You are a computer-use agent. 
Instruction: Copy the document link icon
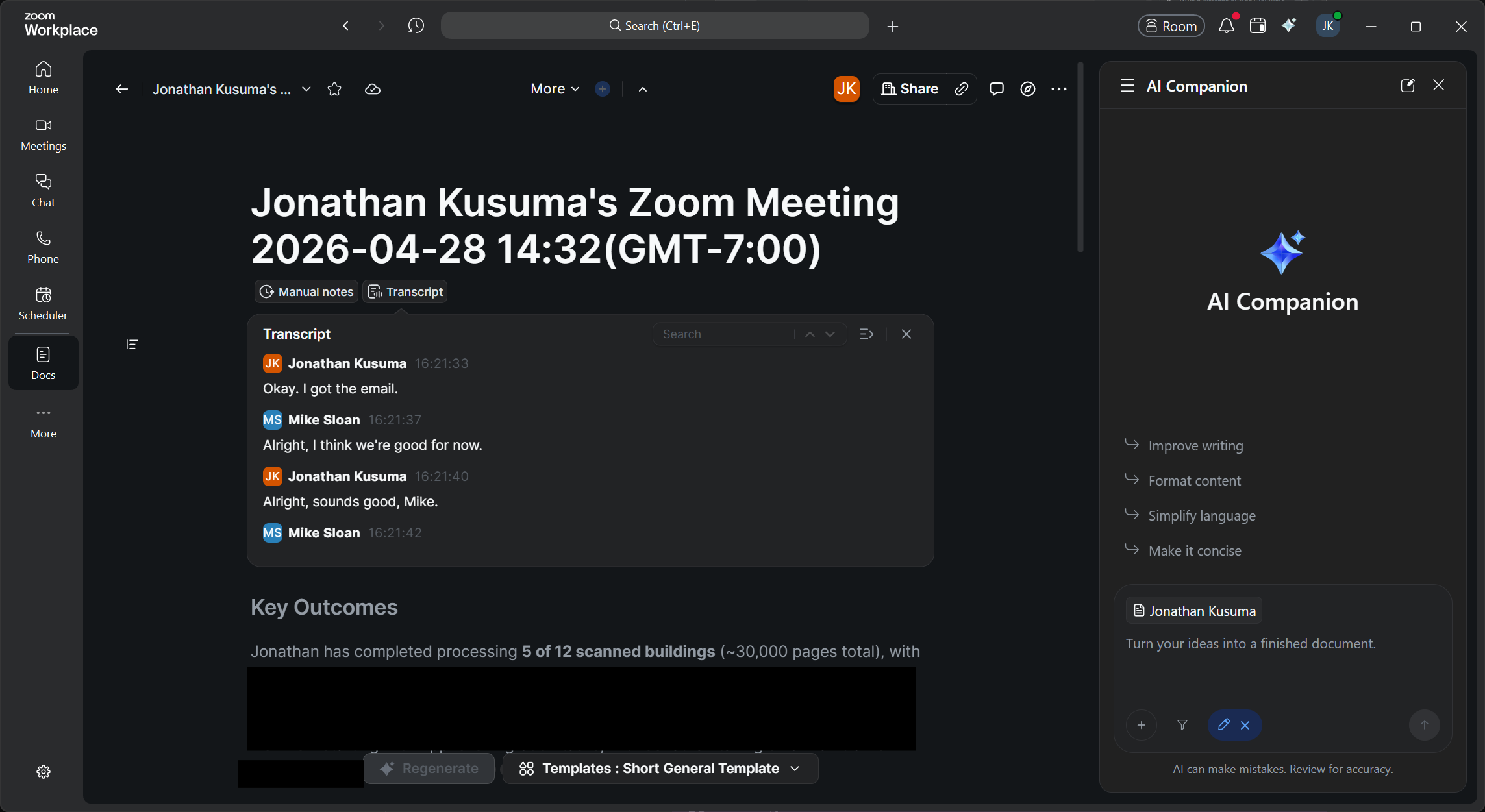pos(962,89)
